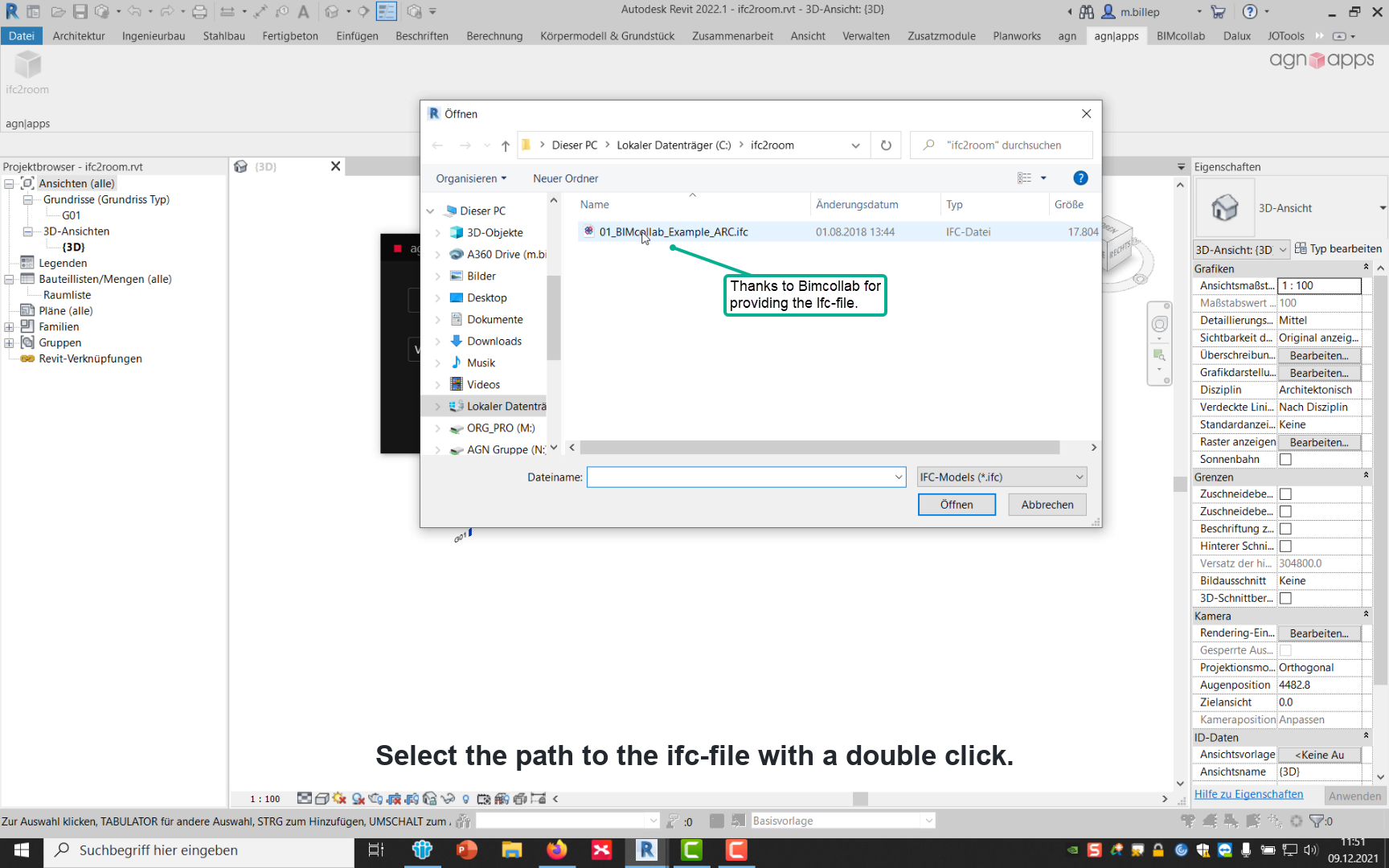Click the temporary hide glasses icon
The image size is (1389, 868).
point(448,799)
